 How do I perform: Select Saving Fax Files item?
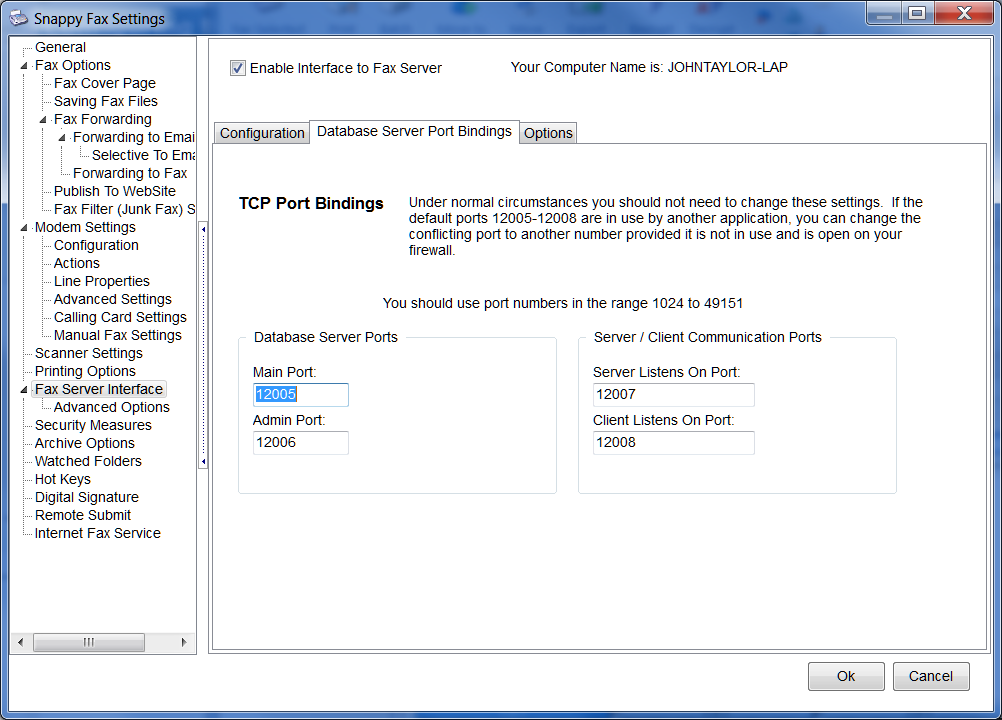tap(105, 101)
